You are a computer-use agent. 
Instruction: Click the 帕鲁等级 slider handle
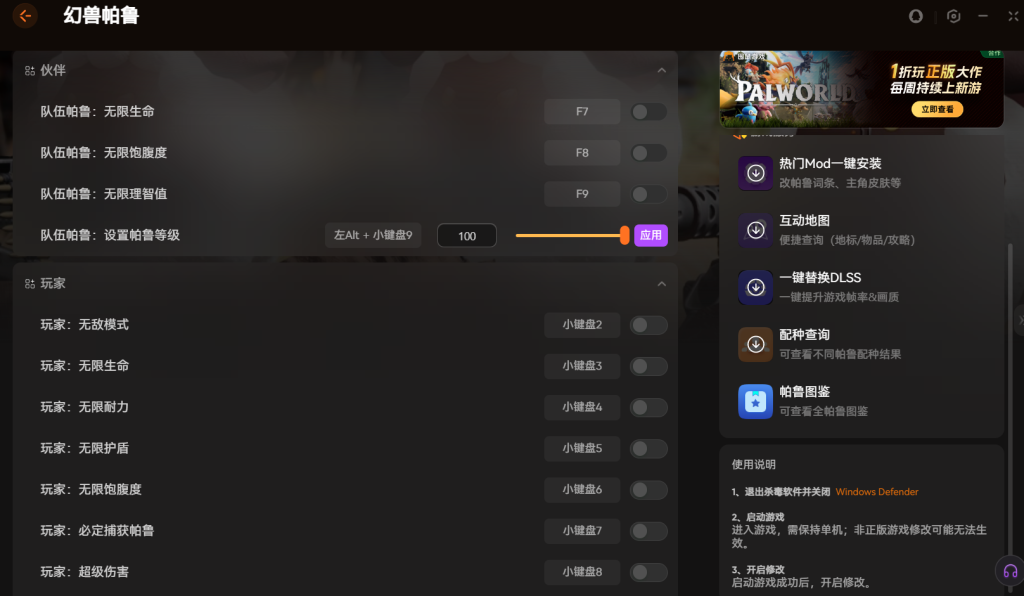click(624, 236)
